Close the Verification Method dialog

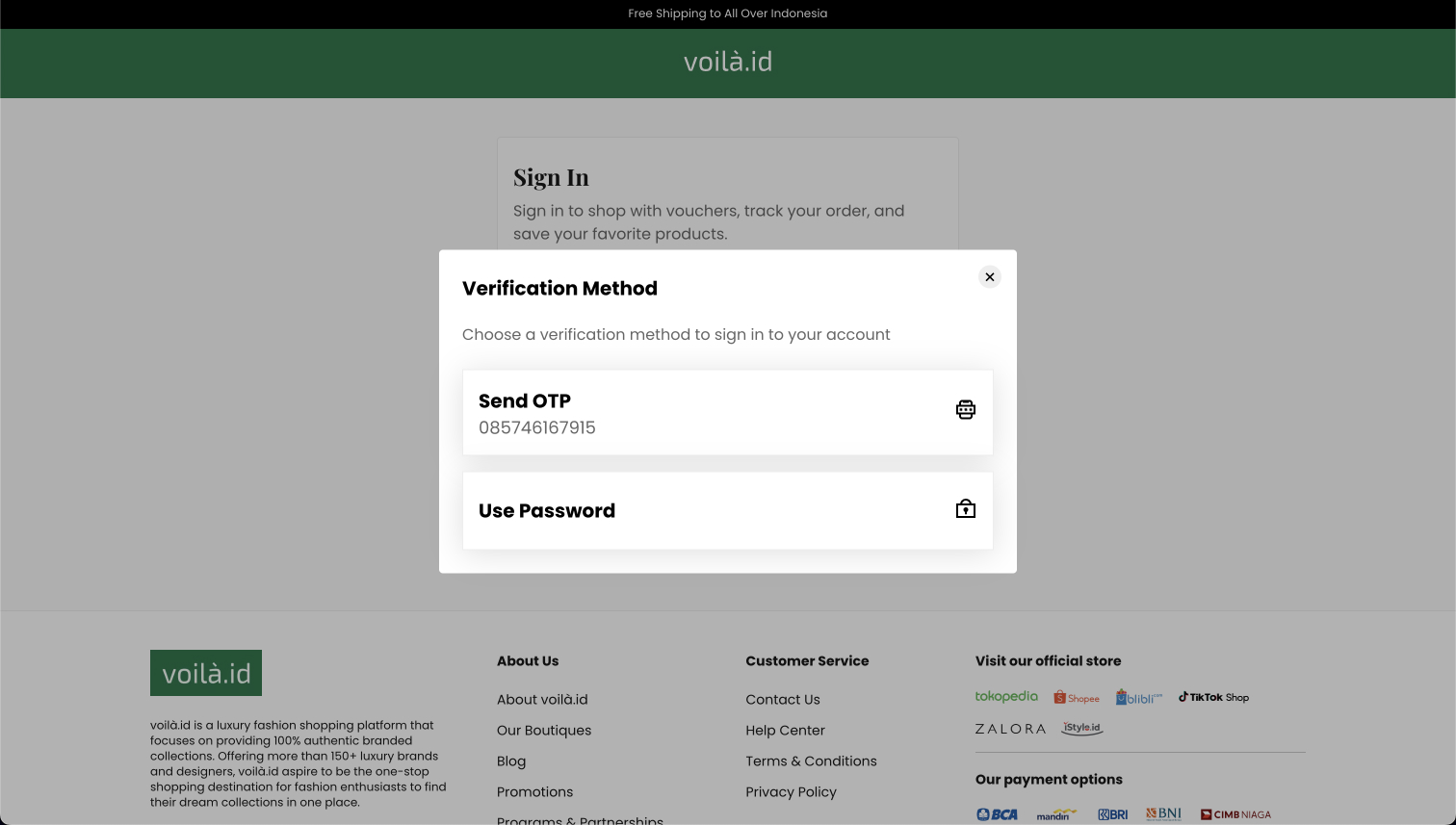(989, 277)
